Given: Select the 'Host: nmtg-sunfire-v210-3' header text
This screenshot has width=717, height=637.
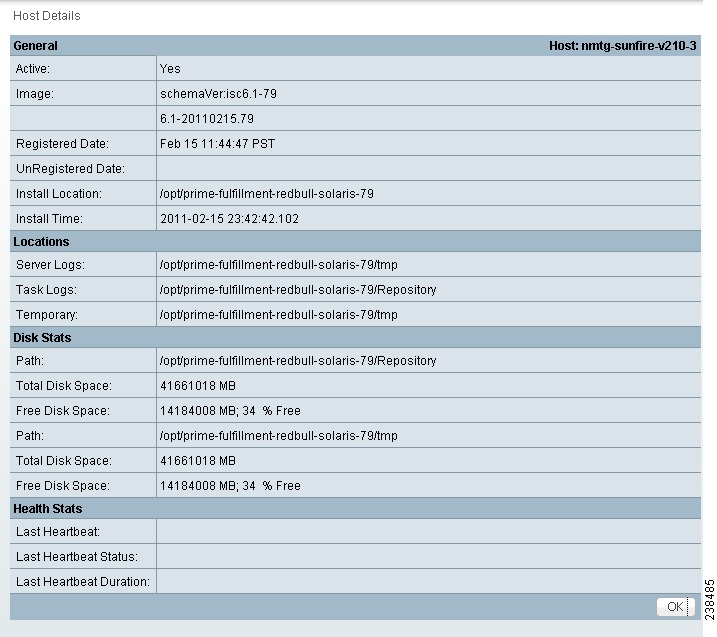Looking at the screenshot, I should [x=622, y=46].
